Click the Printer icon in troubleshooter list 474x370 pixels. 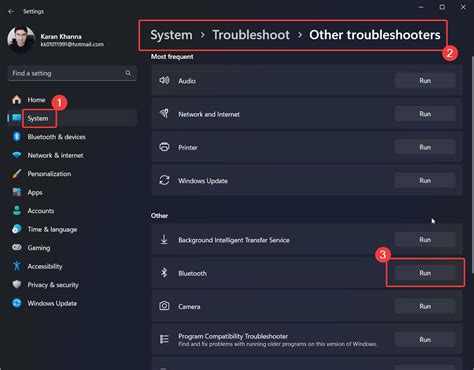(164, 147)
